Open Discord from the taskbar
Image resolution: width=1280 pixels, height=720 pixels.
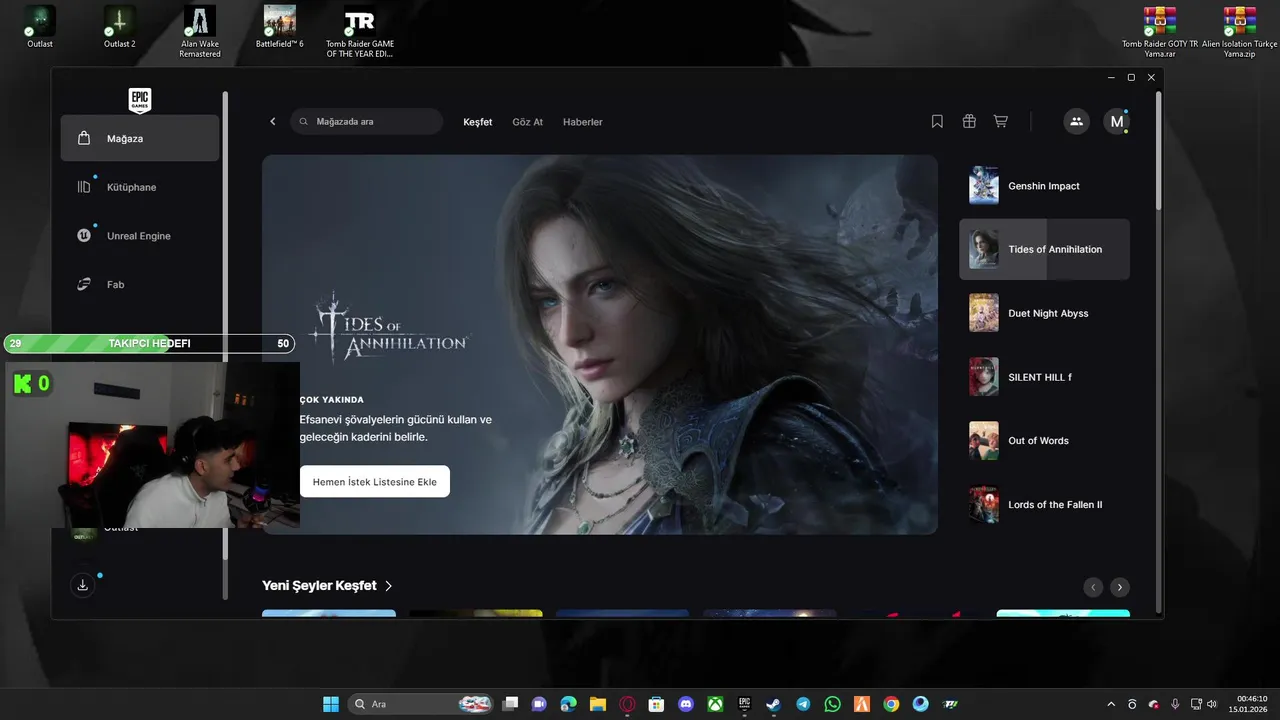(x=686, y=704)
